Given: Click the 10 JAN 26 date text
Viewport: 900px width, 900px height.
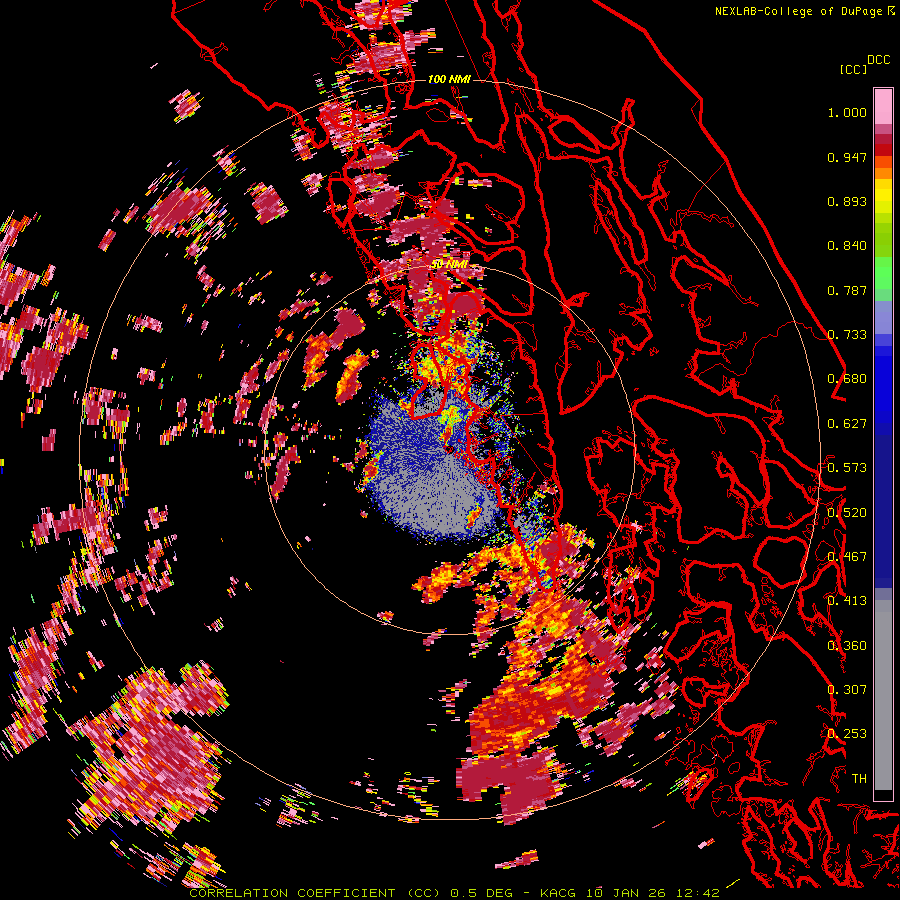Looking at the screenshot, I should click(x=628, y=893).
